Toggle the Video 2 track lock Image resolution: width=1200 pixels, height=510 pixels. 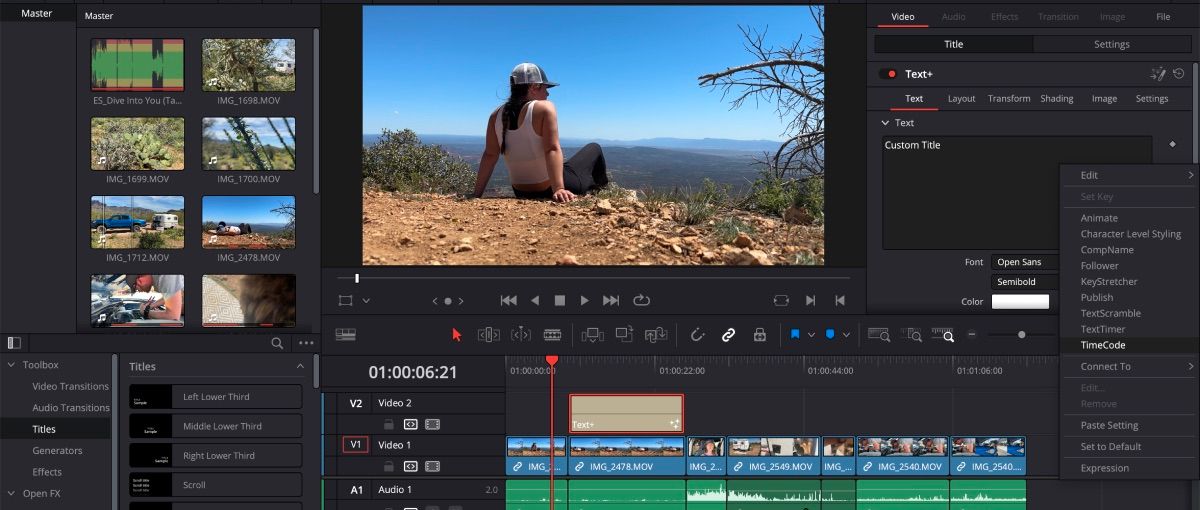pos(388,424)
